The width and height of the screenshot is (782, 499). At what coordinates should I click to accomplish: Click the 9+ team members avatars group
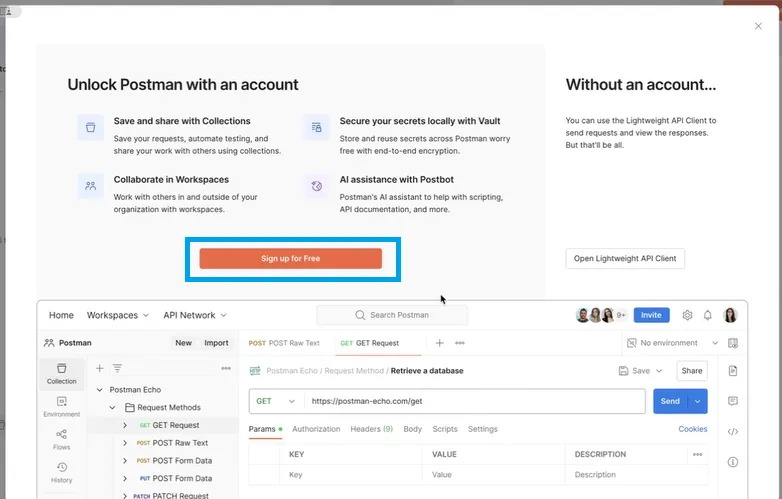pos(601,315)
